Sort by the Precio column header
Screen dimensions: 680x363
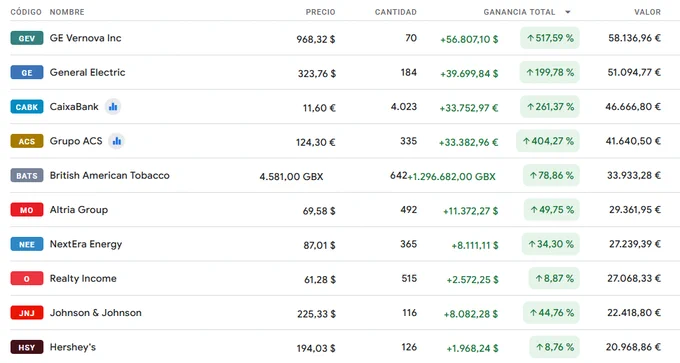pyautogui.click(x=320, y=12)
